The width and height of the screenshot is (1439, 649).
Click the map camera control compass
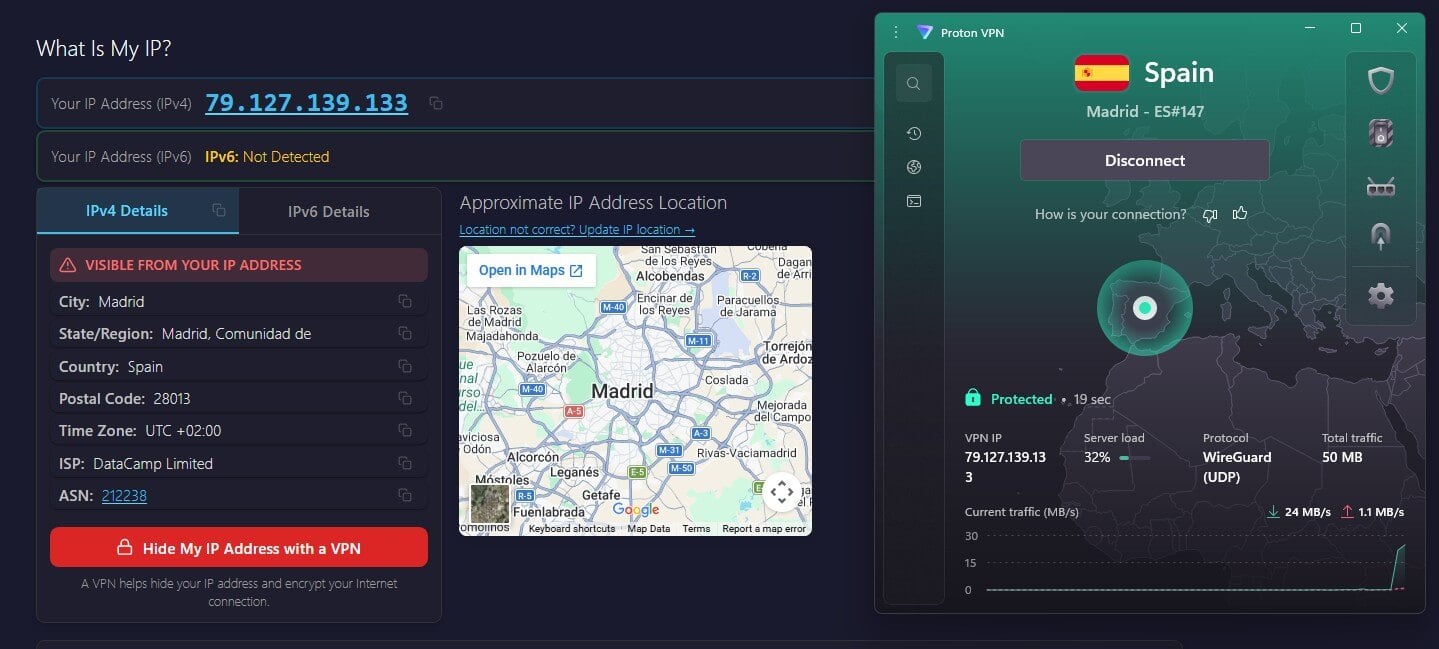[782, 491]
